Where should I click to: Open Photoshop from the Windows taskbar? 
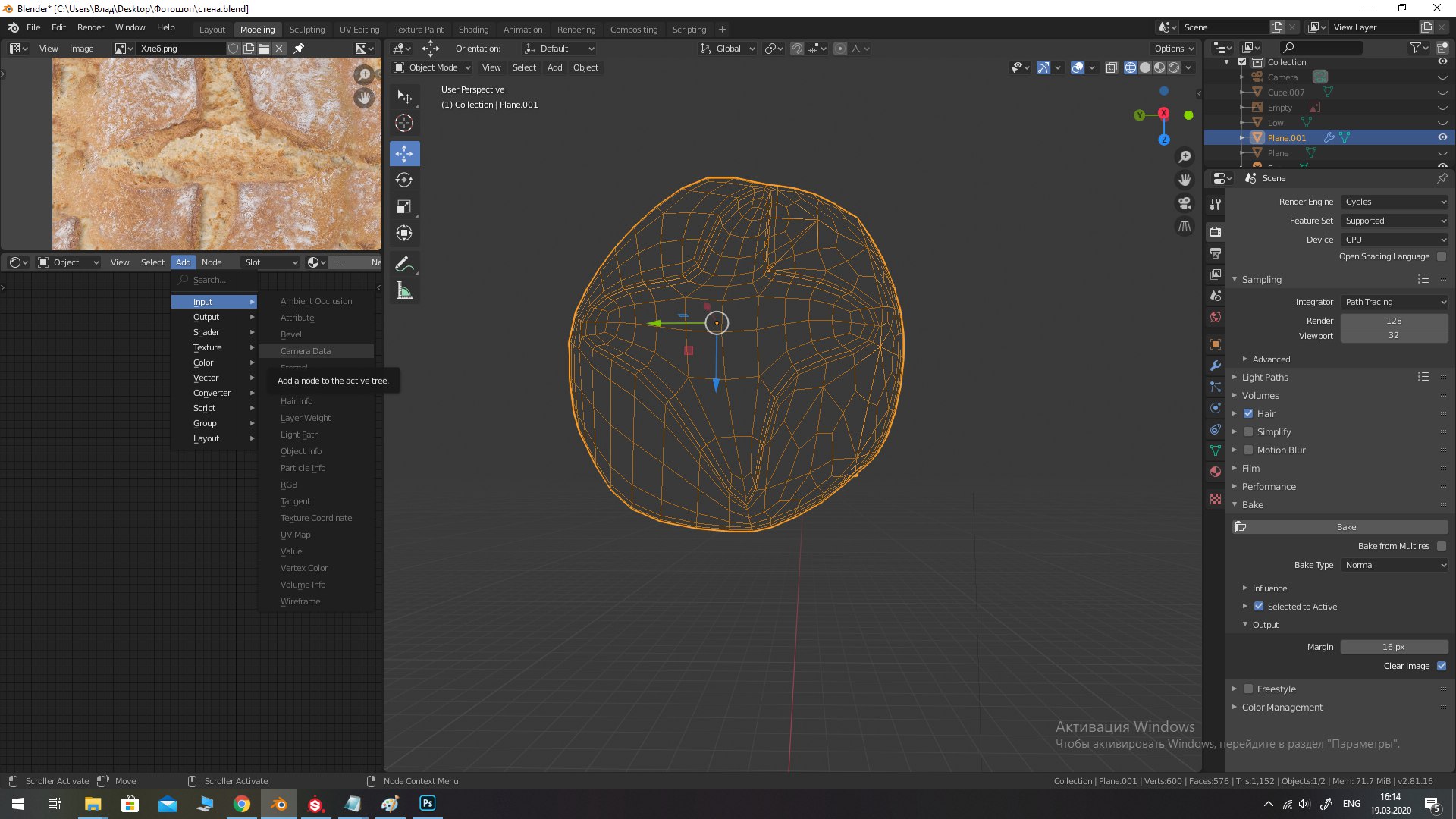(428, 804)
